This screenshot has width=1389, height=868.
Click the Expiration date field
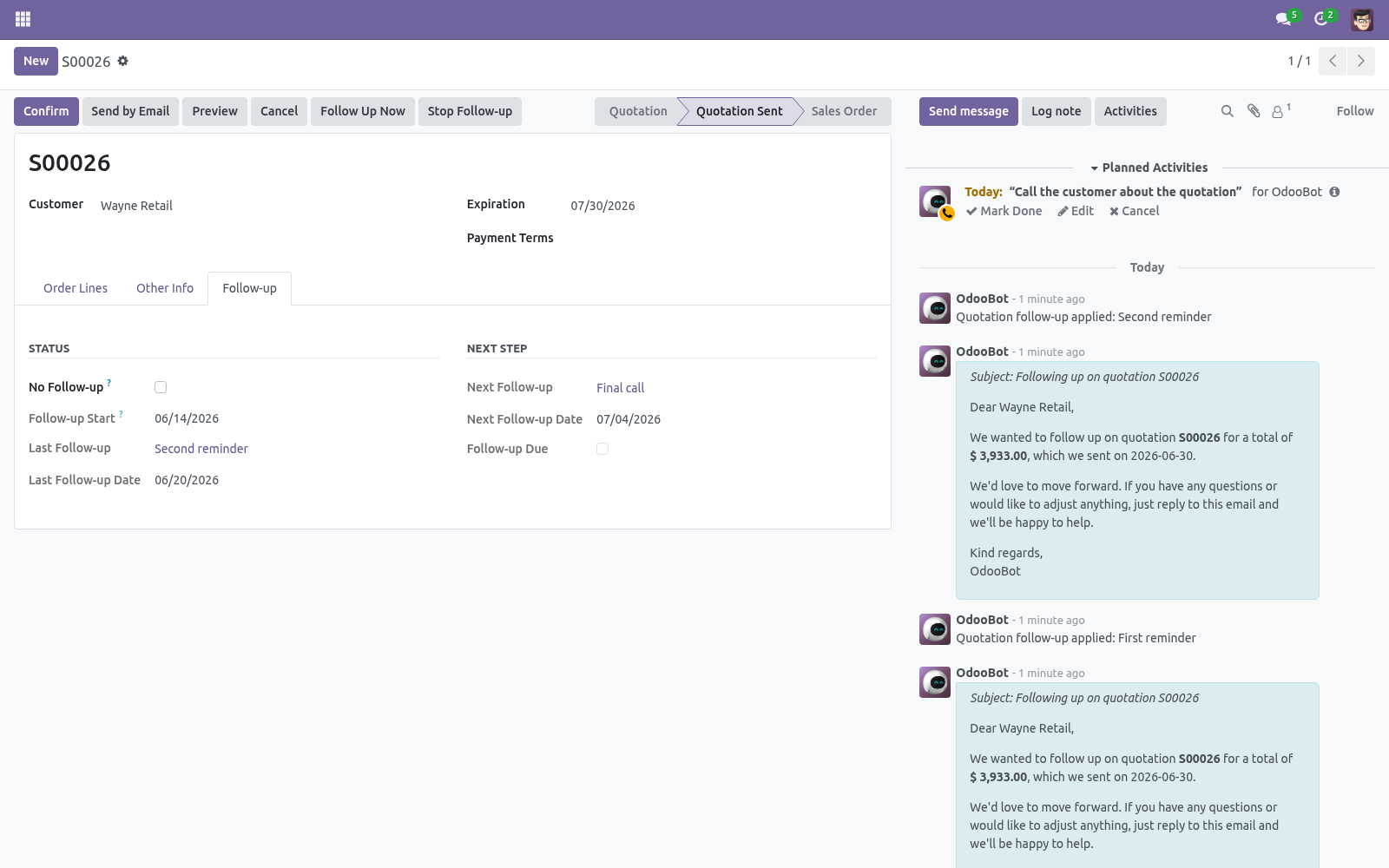tap(602, 206)
